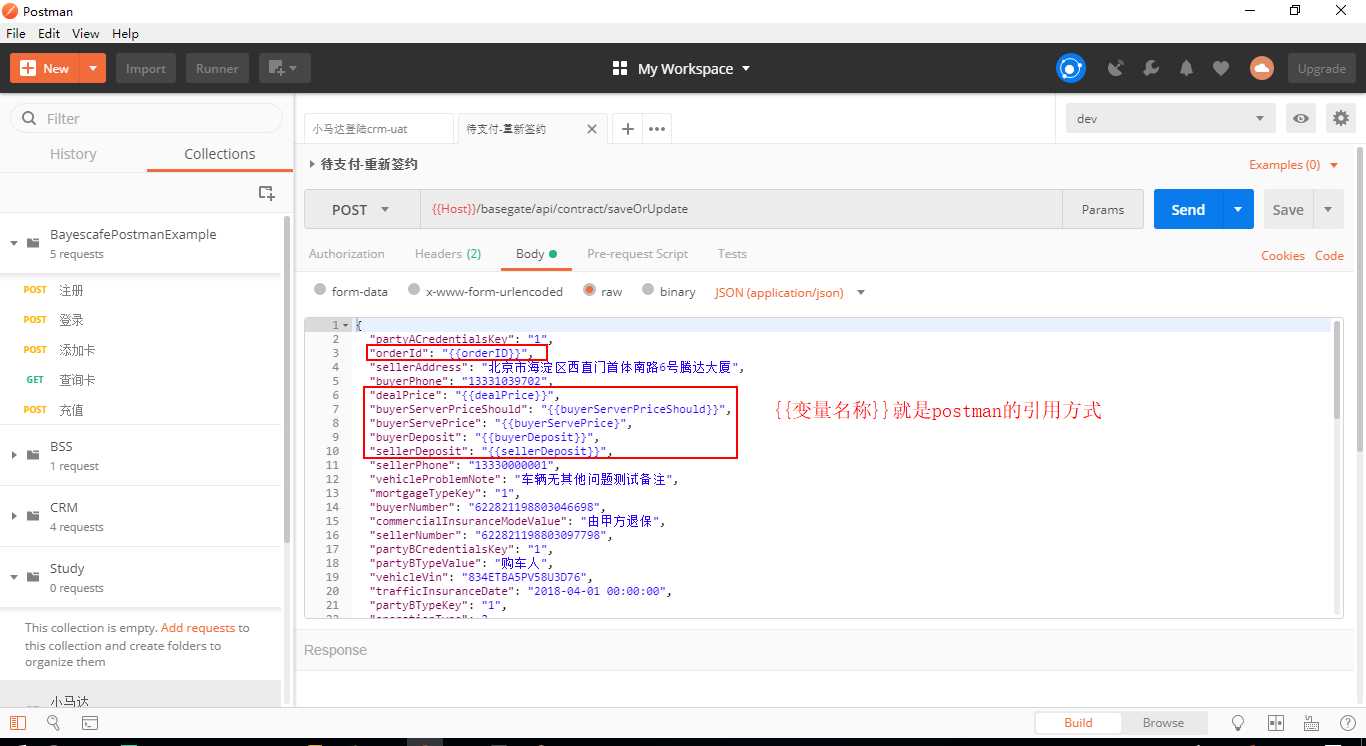Click the Save button
1366x746 pixels.
click(x=1288, y=209)
